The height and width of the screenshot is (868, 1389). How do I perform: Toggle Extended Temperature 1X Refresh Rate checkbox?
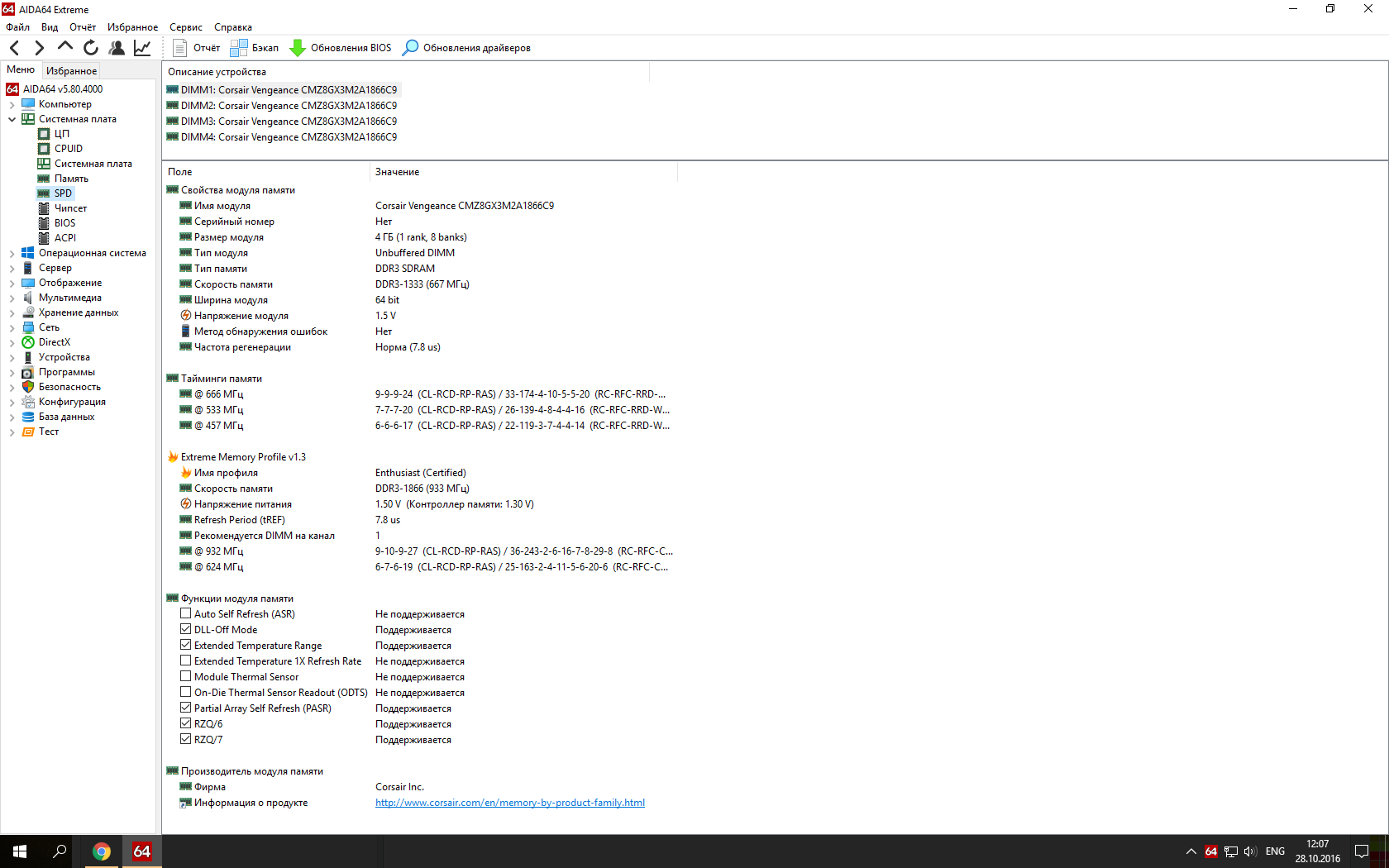186,661
